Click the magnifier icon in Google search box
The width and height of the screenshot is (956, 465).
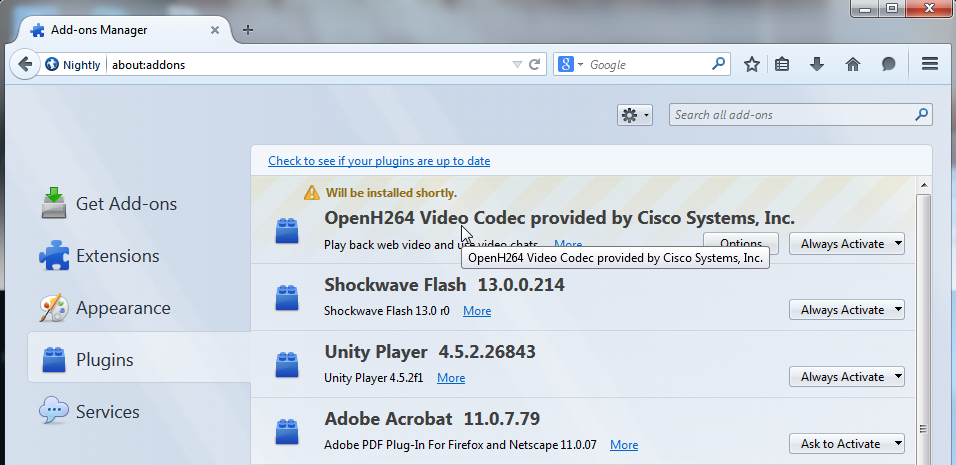[719, 63]
